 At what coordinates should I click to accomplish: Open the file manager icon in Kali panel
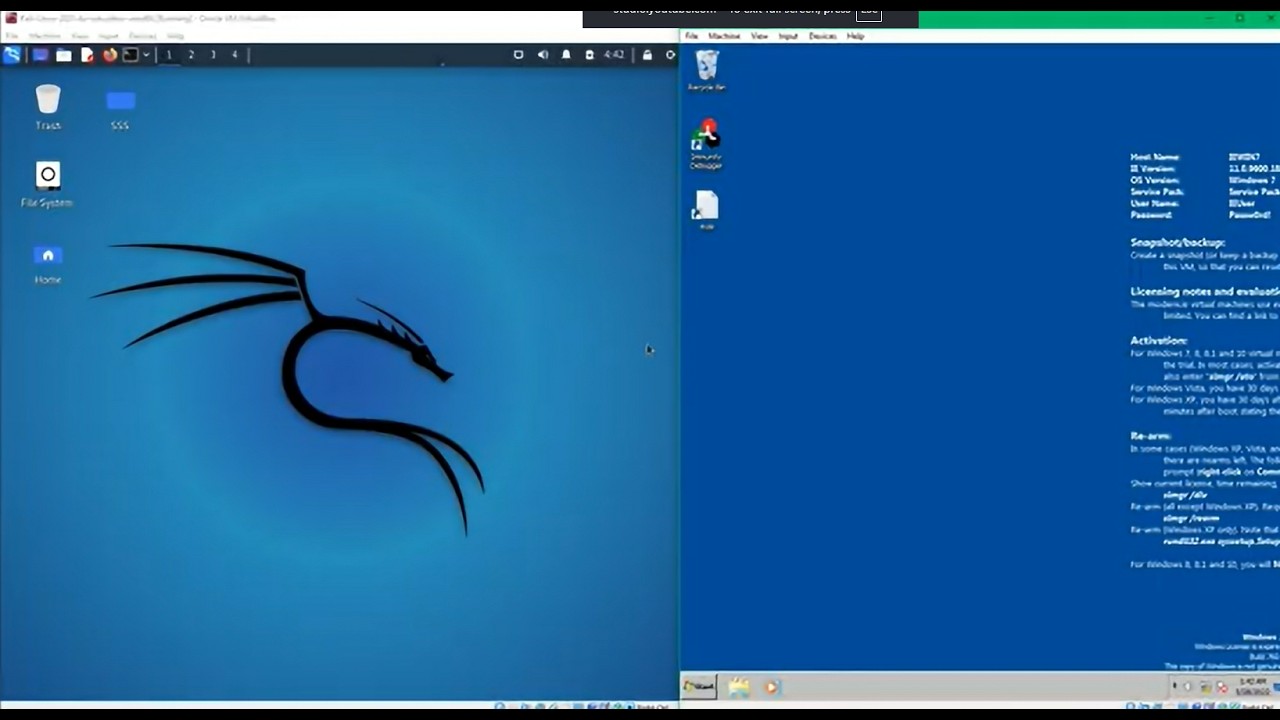point(64,55)
